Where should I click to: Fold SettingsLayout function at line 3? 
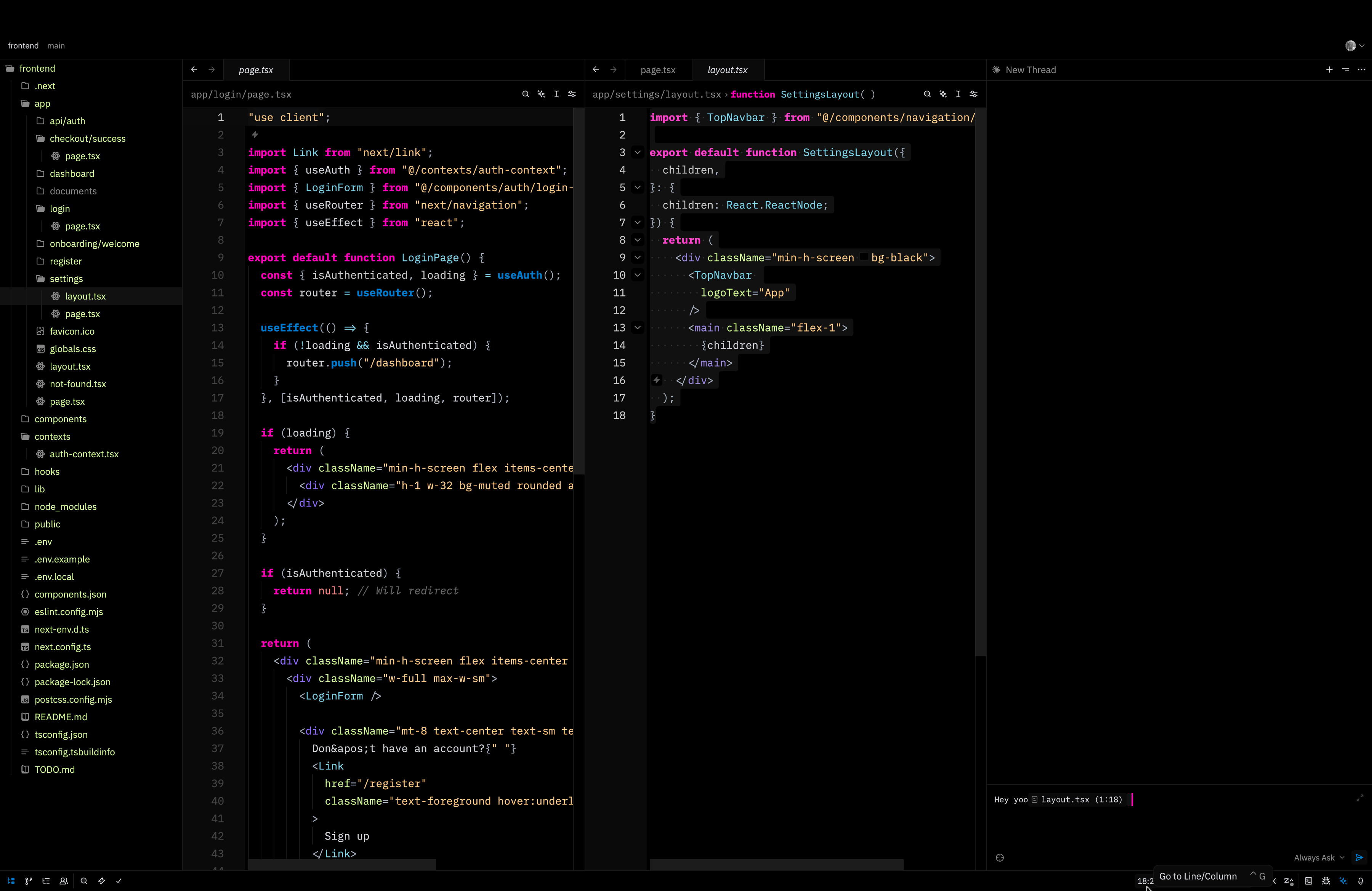[638, 153]
